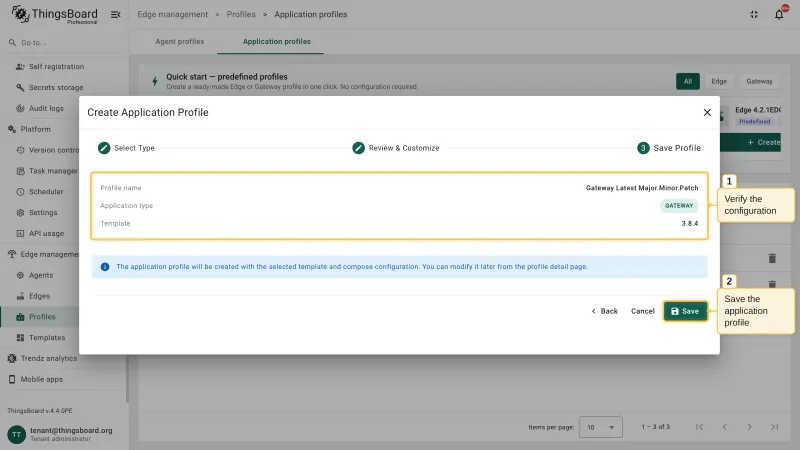Click Edge management breadcrumb

[x=172, y=14]
